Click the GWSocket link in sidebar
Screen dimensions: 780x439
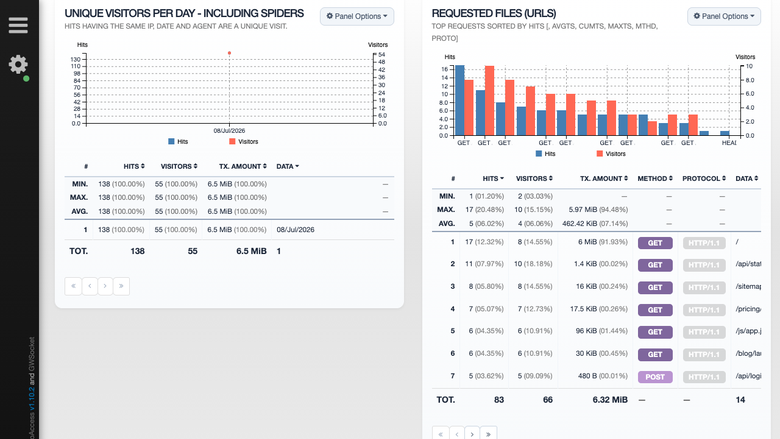tap(32, 353)
